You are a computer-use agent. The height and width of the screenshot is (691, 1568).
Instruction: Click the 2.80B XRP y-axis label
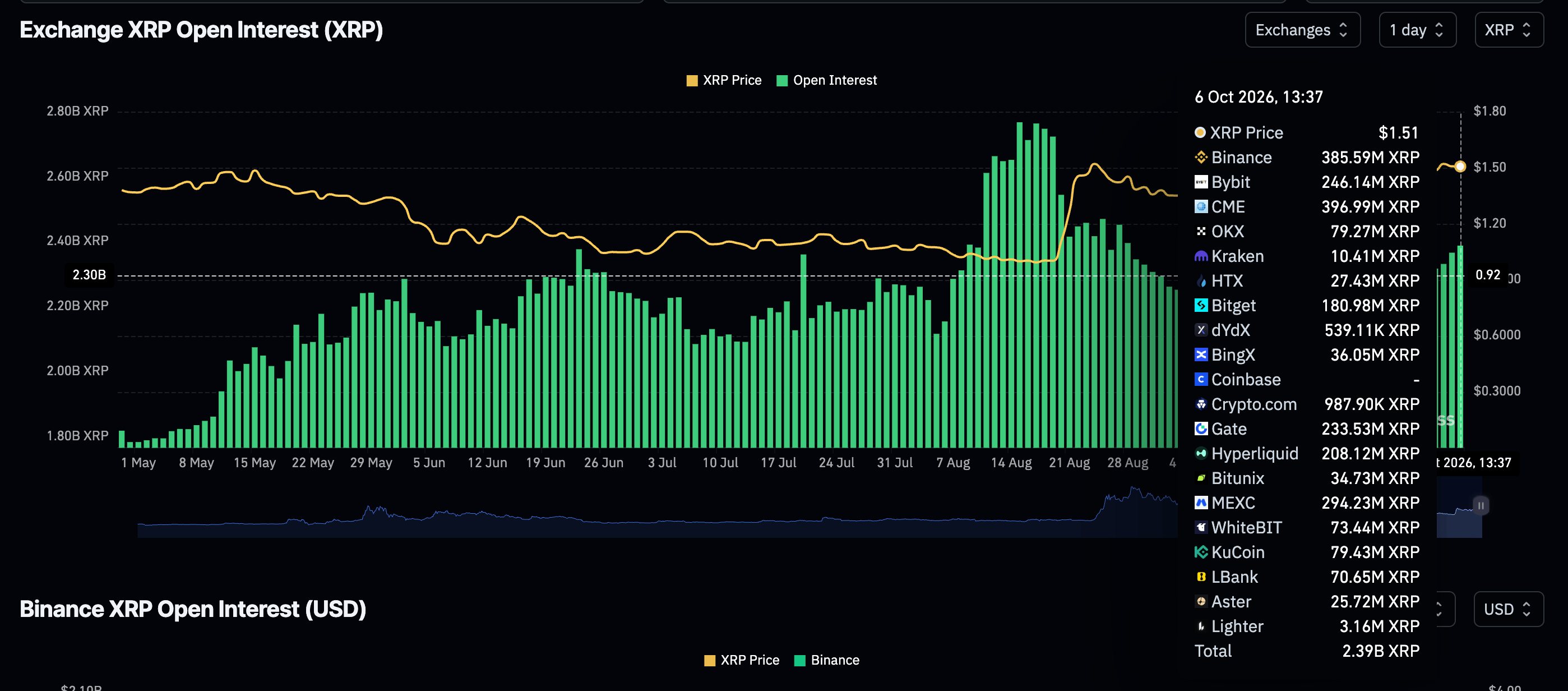77,111
